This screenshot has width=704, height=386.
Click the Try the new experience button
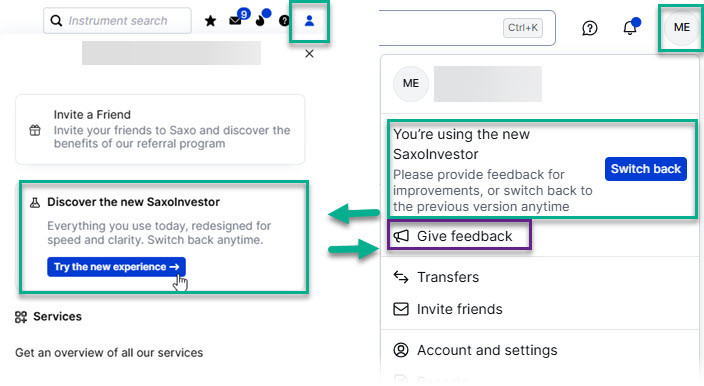[x=116, y=267]
